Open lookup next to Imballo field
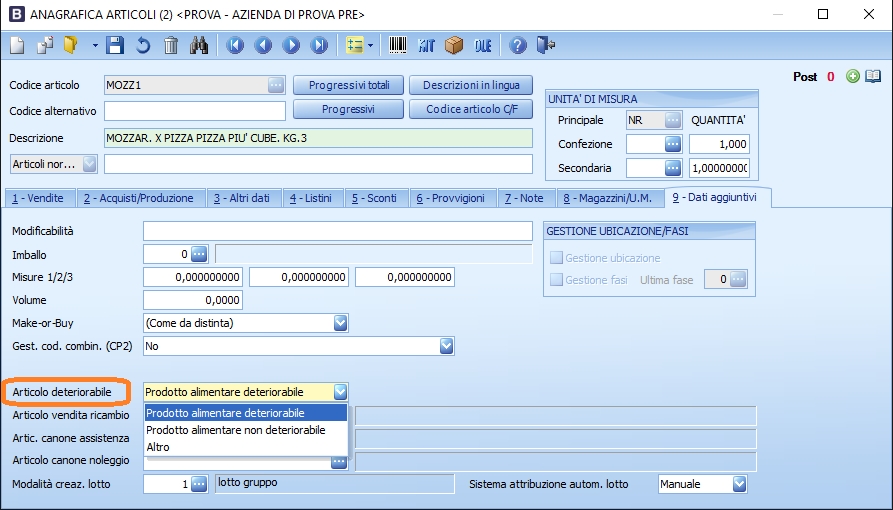 click(x=199, y=254)
